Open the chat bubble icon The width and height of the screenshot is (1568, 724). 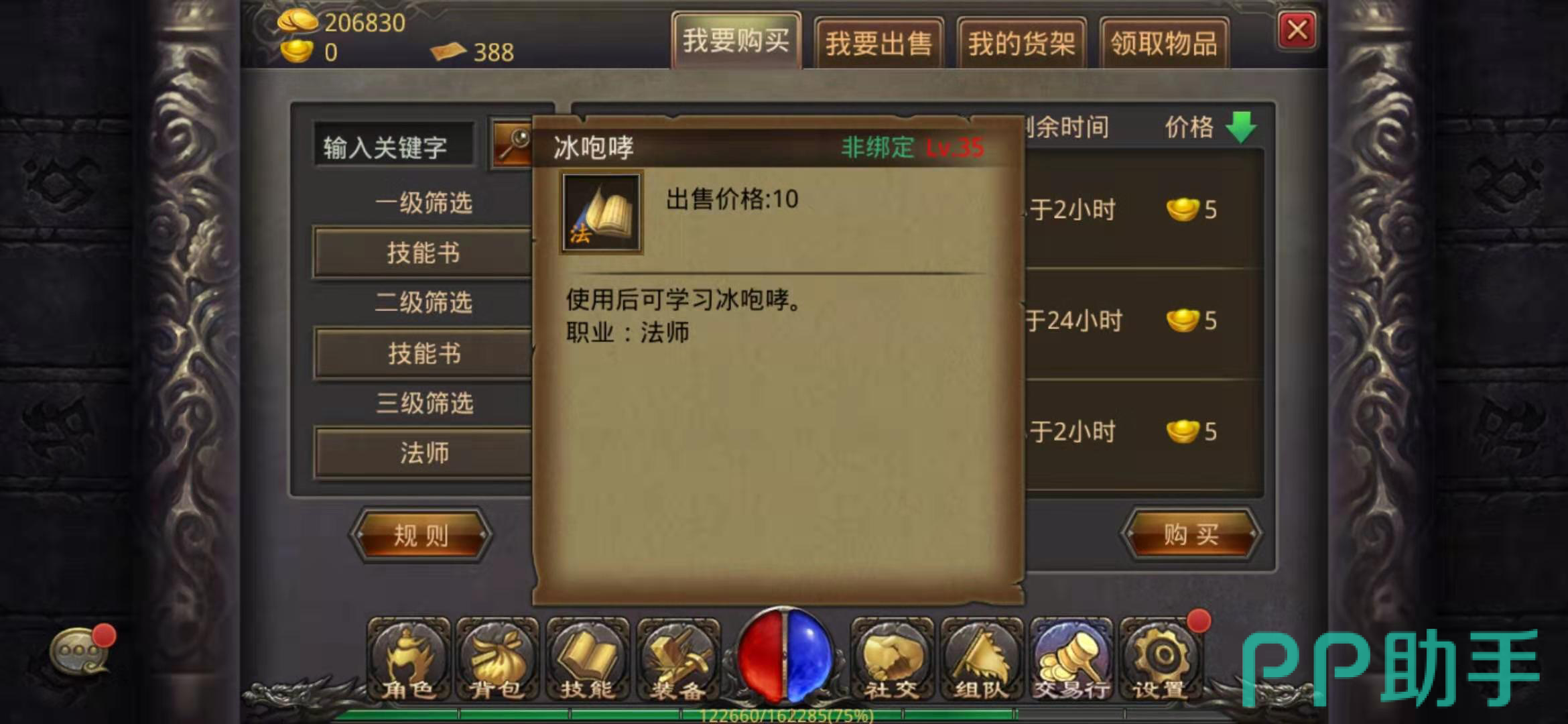tap(80, 650)
